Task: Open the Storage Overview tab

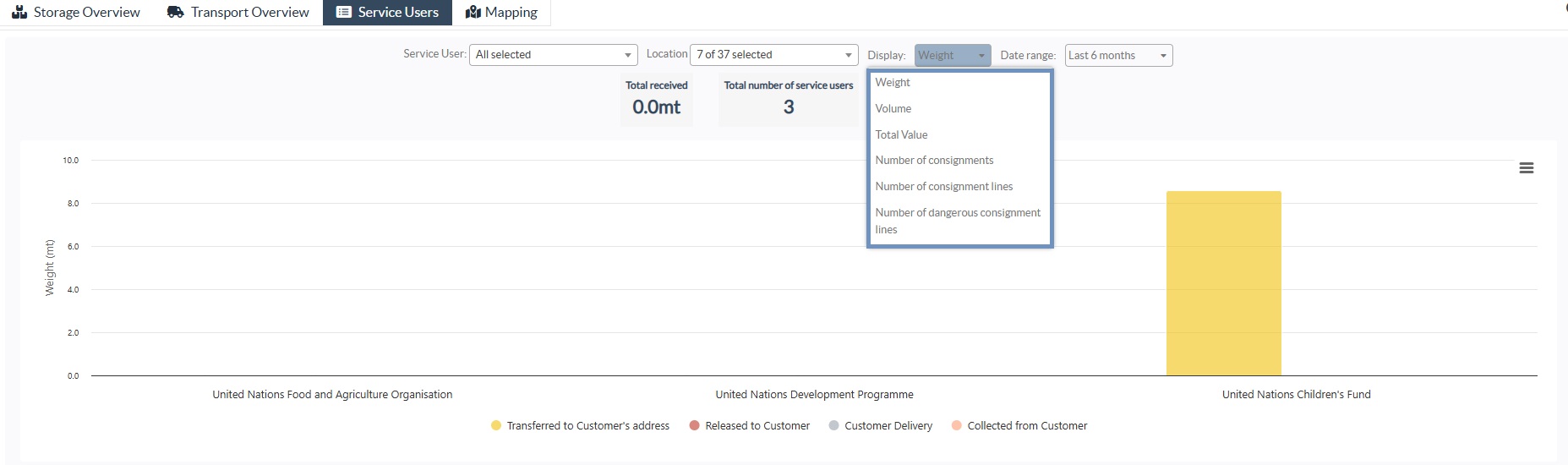Action: click(76, 12)
